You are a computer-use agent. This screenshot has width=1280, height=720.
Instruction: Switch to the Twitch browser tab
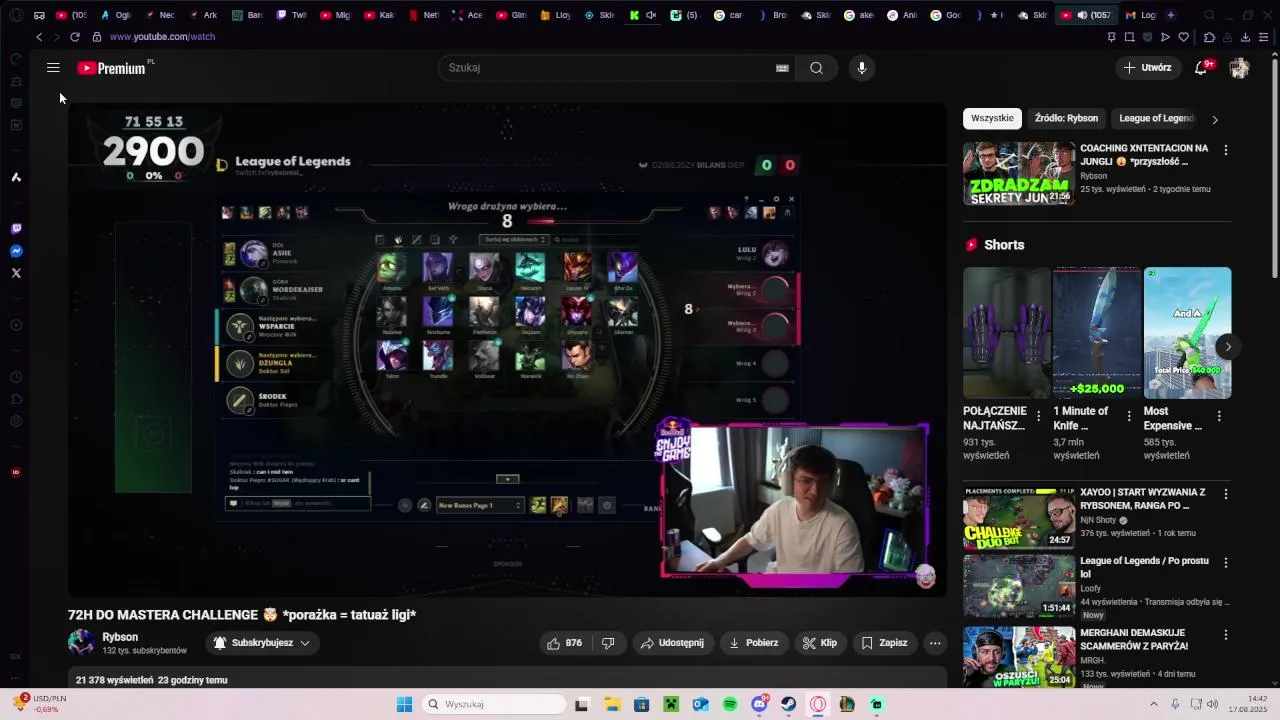293,15
